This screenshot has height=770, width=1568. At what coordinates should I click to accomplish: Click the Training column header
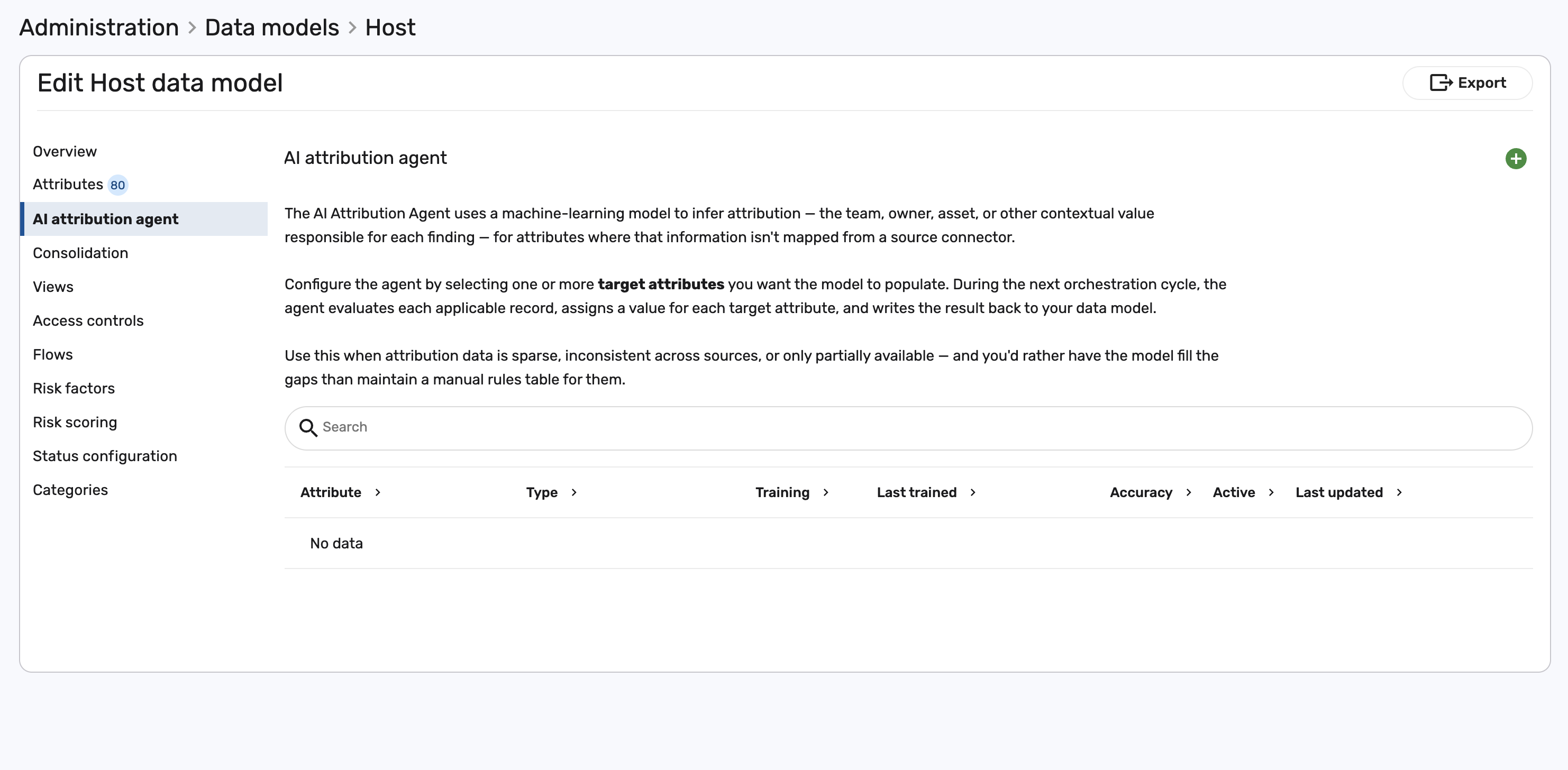(782, 492)
